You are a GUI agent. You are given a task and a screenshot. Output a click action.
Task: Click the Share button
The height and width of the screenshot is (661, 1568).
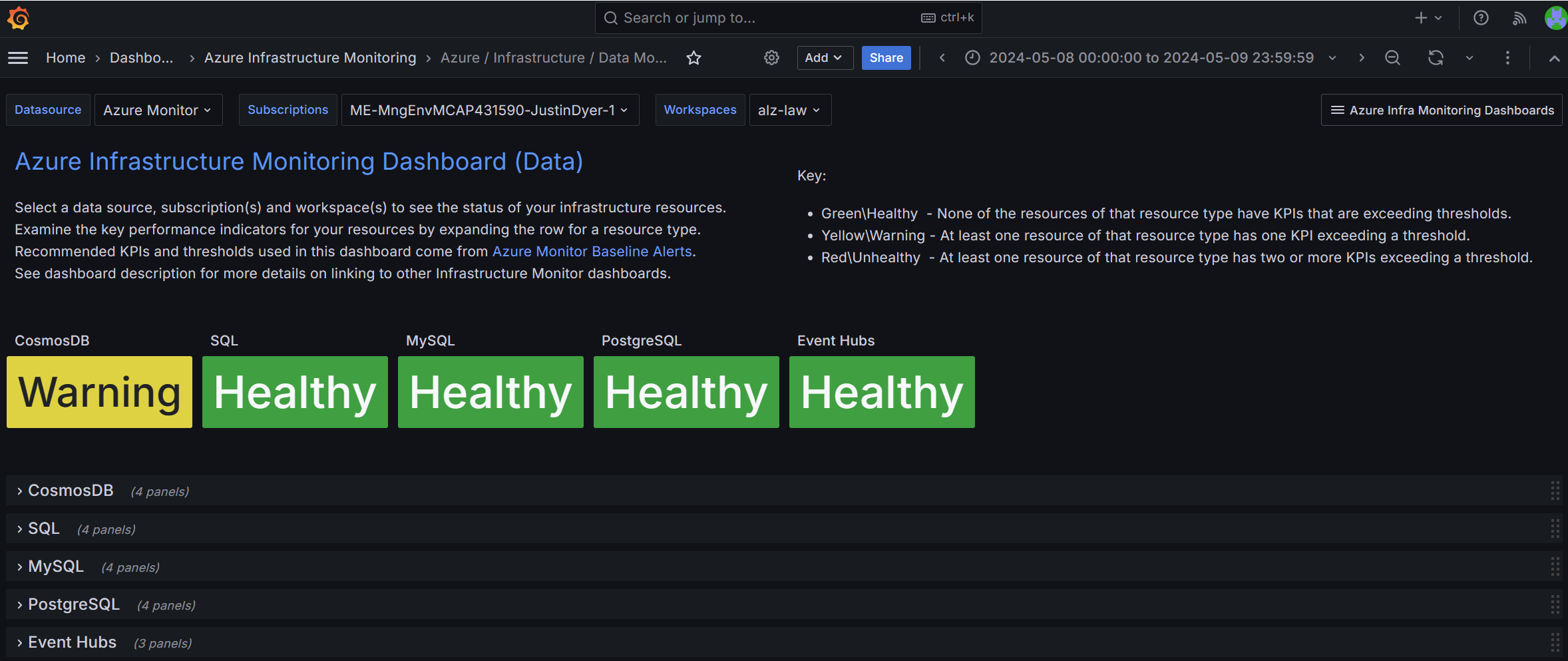coord(886,58)
